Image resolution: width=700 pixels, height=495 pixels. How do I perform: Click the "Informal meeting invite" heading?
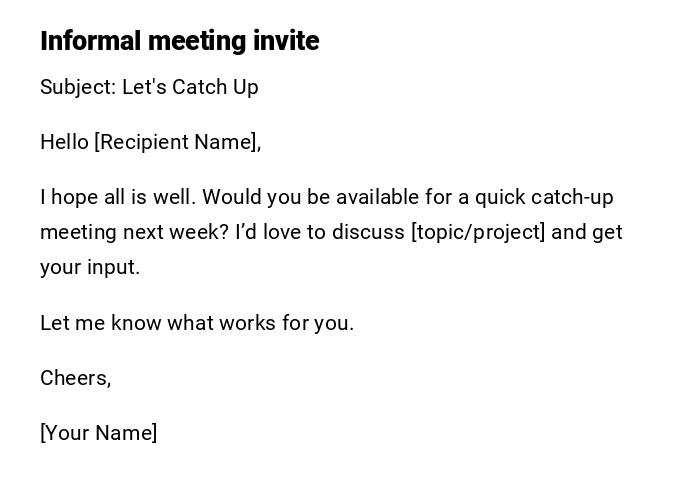point(180,41)
